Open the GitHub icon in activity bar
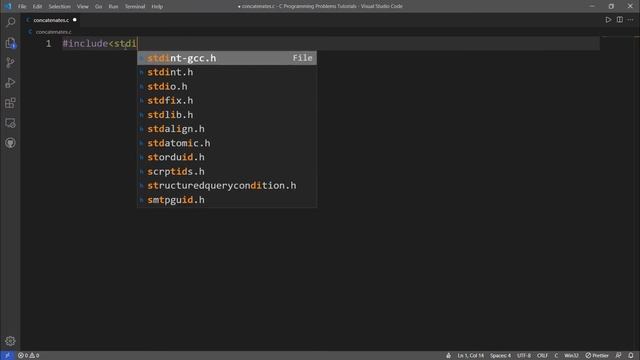 (11, 143)
